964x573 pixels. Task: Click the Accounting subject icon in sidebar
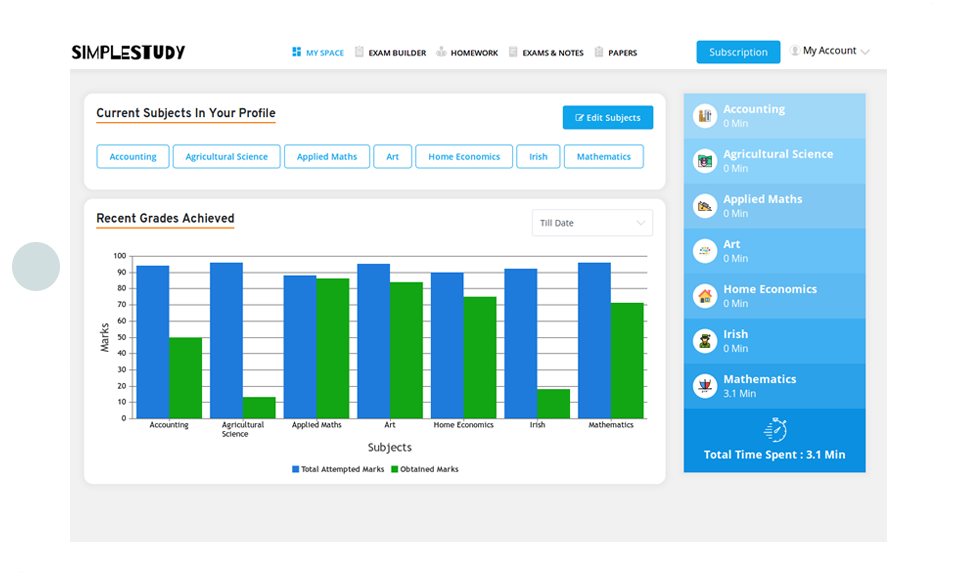click(705, 116)
